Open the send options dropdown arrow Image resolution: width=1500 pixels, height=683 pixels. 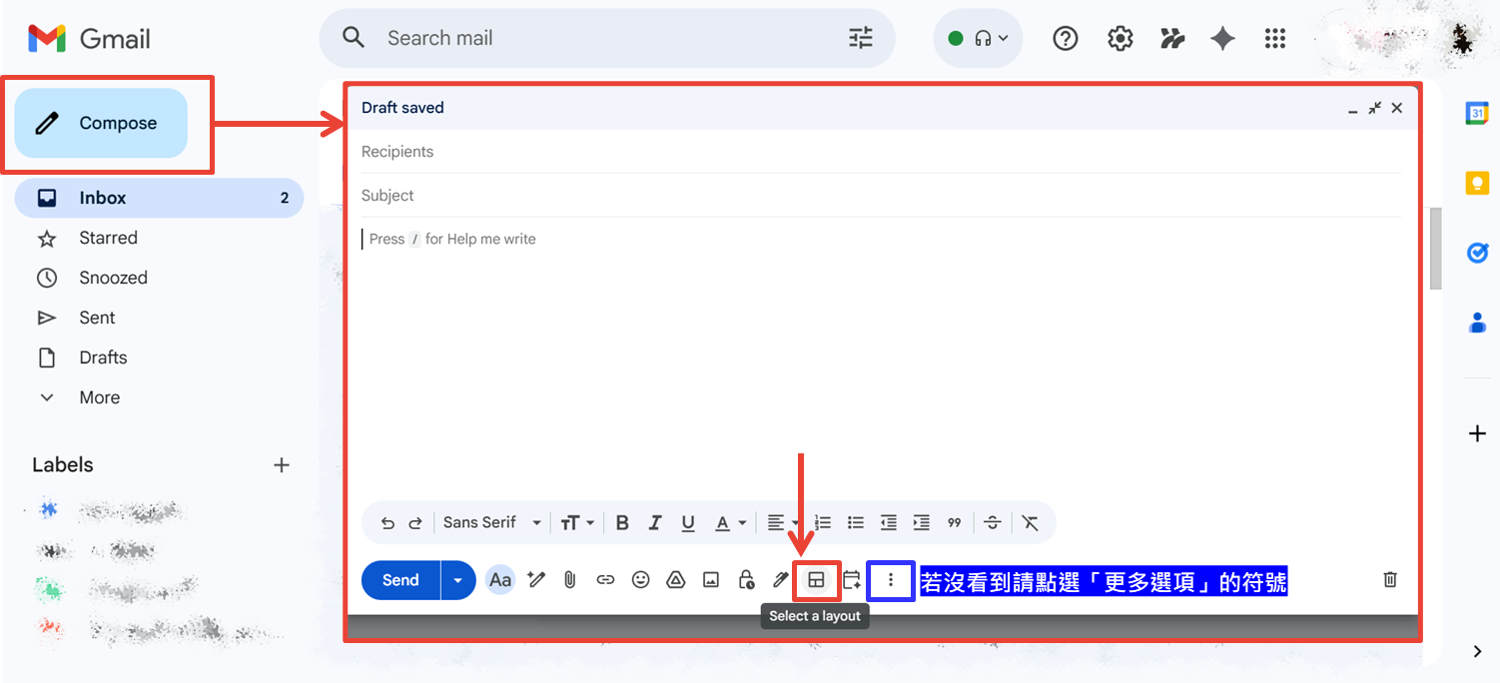(458, 580)
